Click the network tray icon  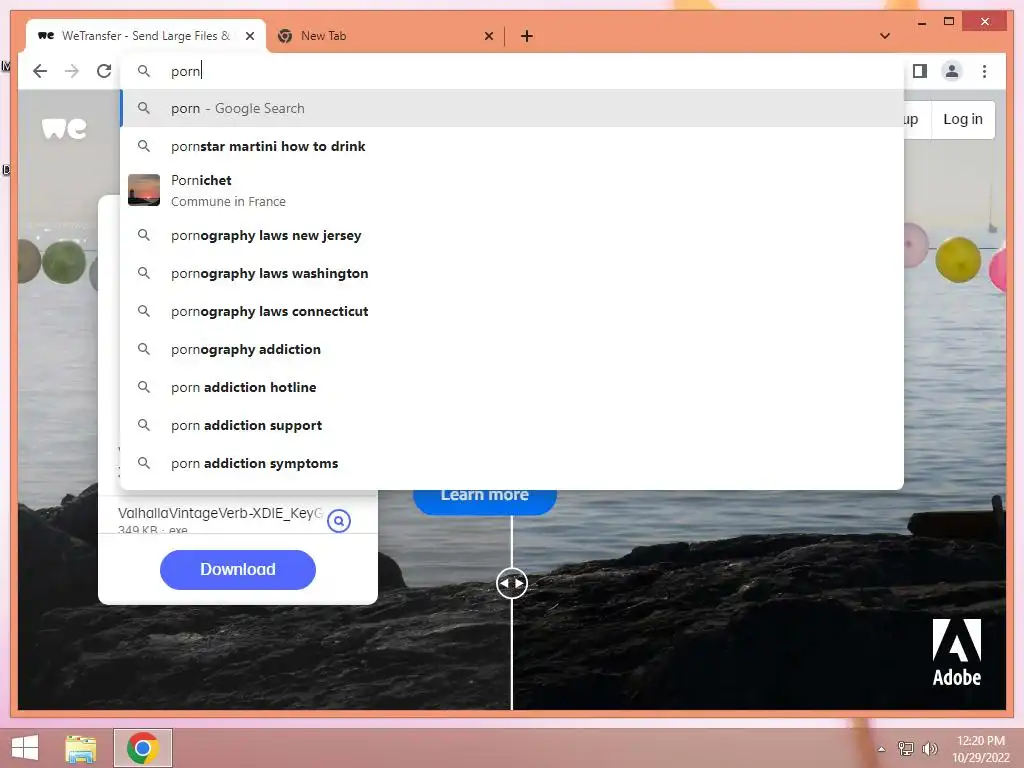tap(906, 748)
